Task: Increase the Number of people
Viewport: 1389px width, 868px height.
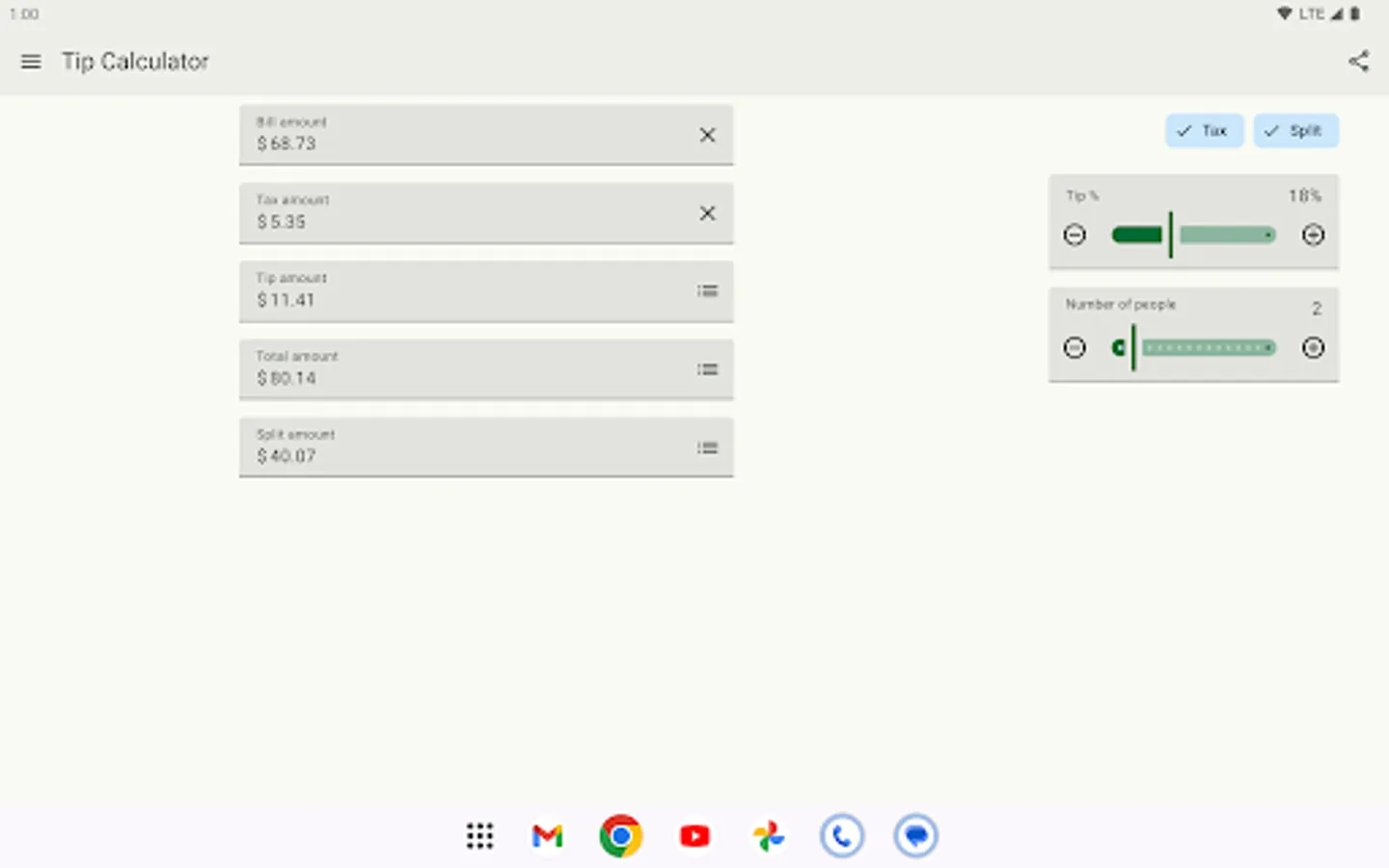Action: [x=1313, y=347]
